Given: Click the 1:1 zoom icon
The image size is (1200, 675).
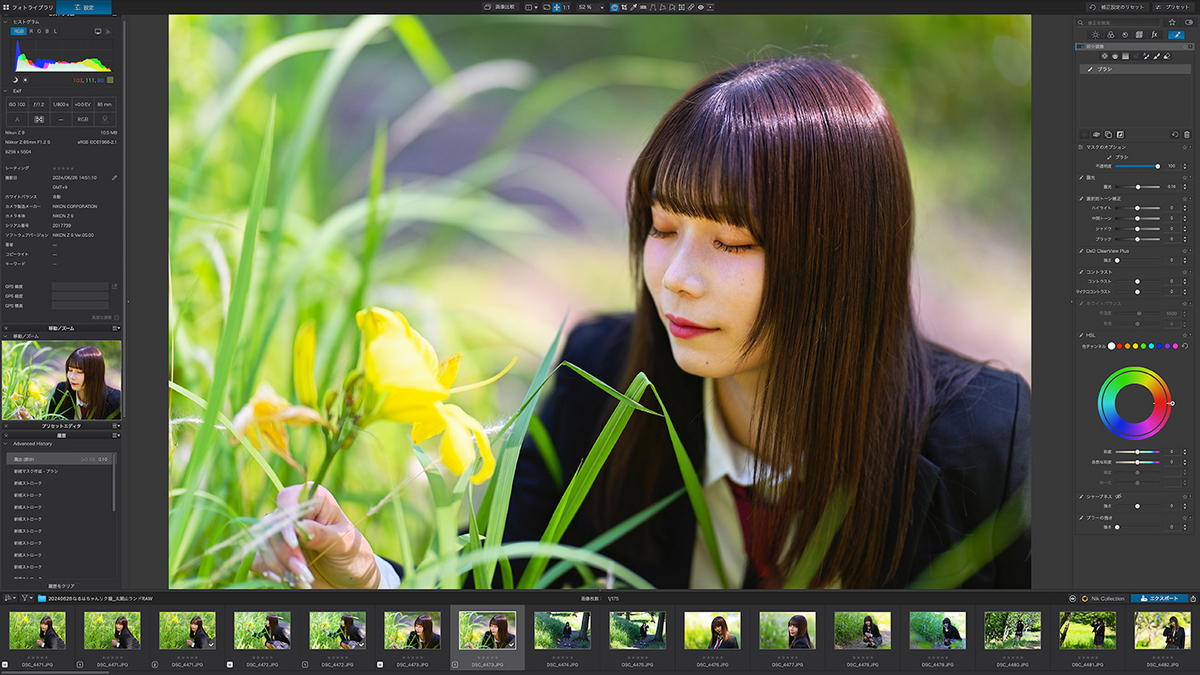Looking at the screenshot, I should click(566, 7).
